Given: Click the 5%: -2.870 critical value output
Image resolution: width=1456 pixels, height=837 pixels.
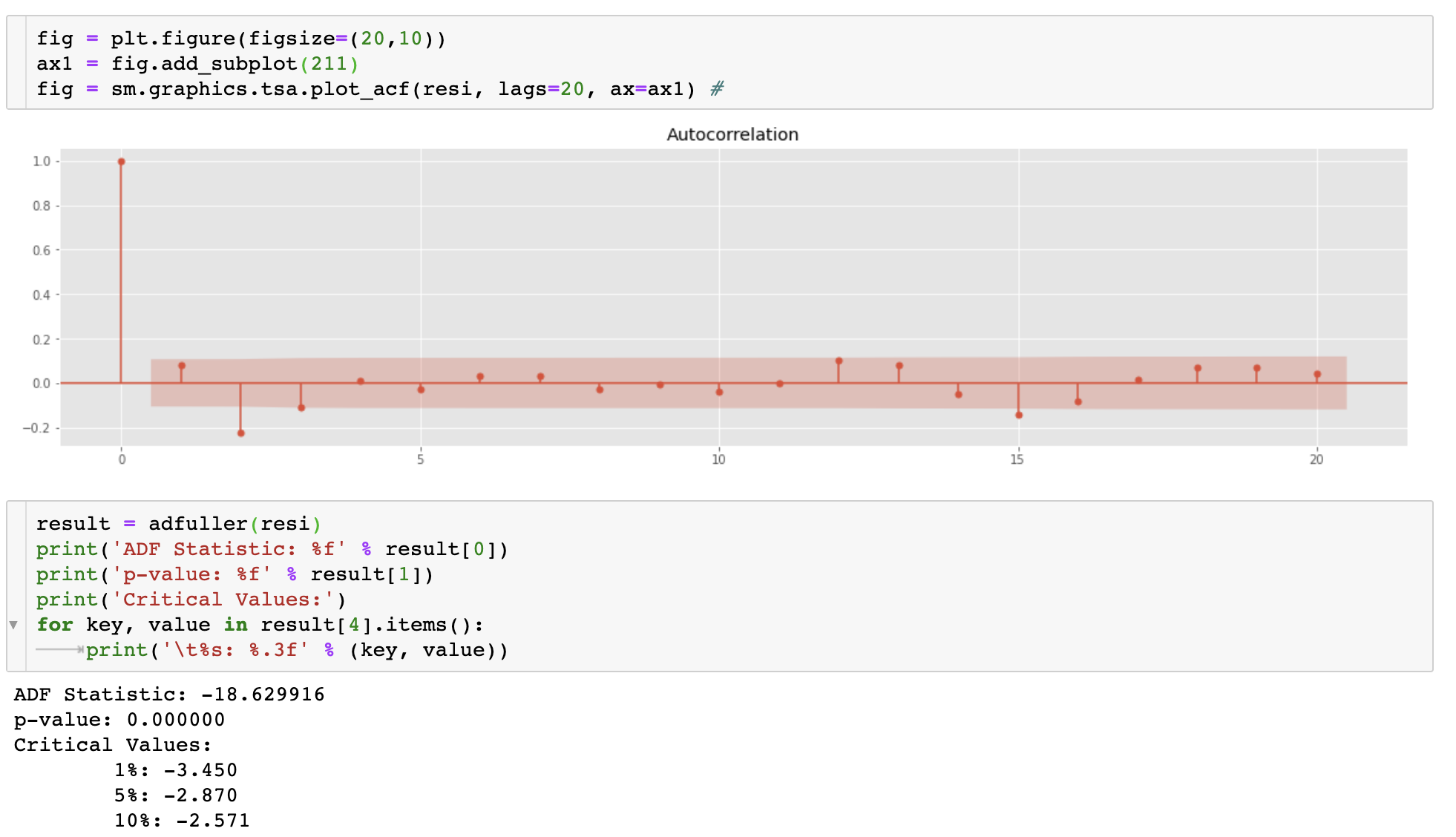Looking at the screenshot, I should (175, 795).
